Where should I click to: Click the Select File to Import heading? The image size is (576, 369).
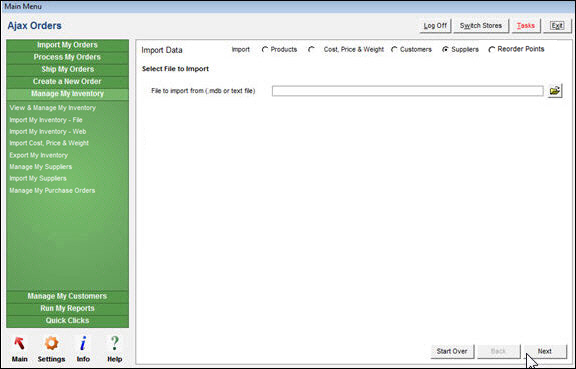pyautogui.click(x=175, y=69)
